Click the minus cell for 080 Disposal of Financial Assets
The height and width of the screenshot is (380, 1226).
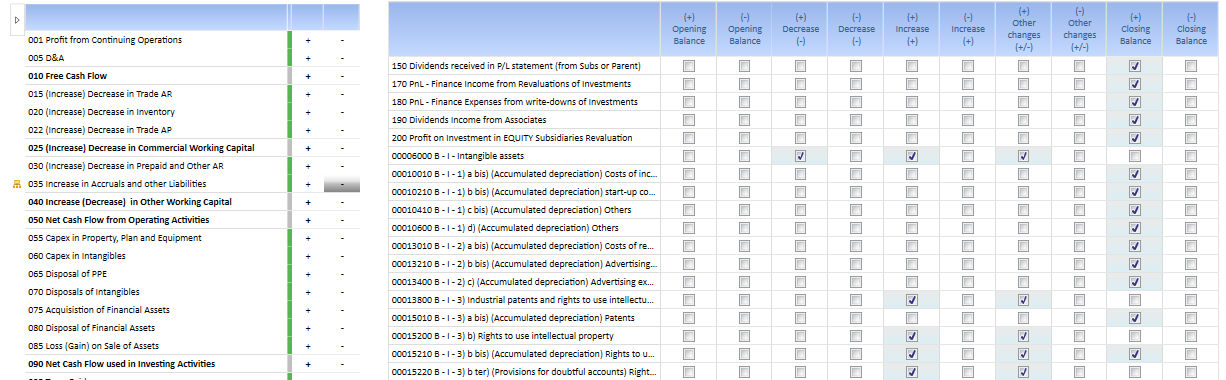342,328
